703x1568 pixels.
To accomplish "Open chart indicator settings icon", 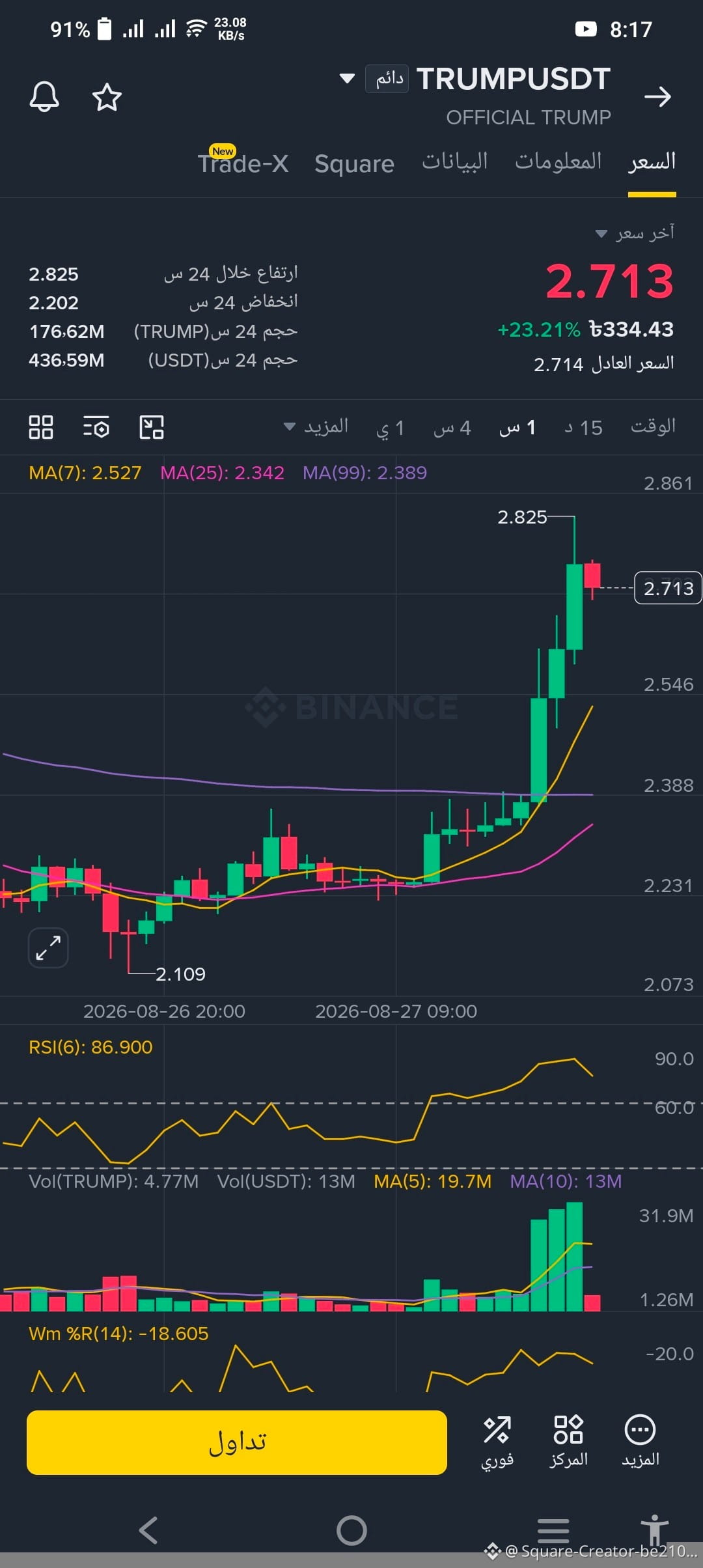I will click(96, 427).
